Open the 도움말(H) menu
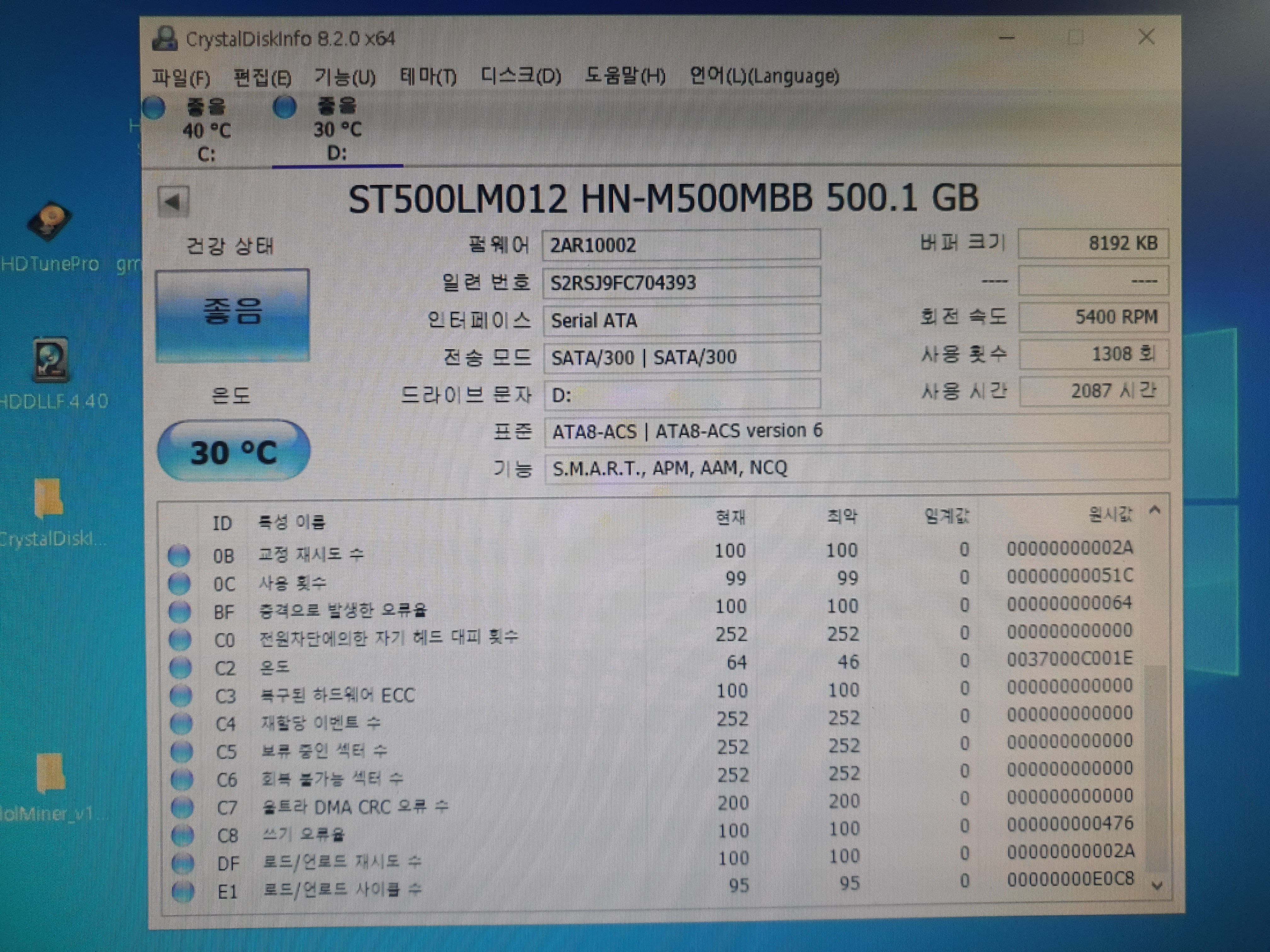This screenshot has width=1270, height=952. tap(625, 76)
